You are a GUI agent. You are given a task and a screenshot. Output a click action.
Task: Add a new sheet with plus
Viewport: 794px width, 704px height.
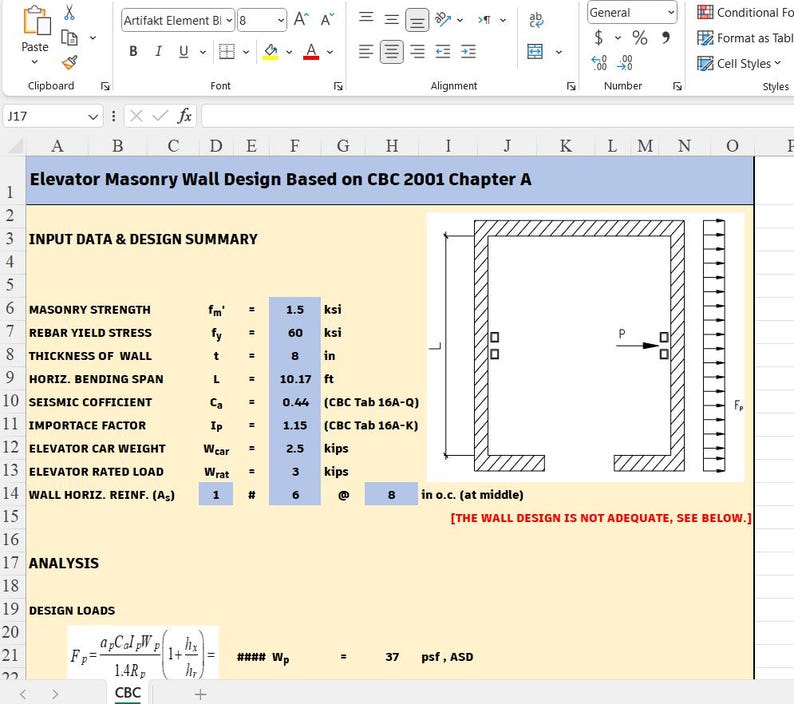(201, 694)
